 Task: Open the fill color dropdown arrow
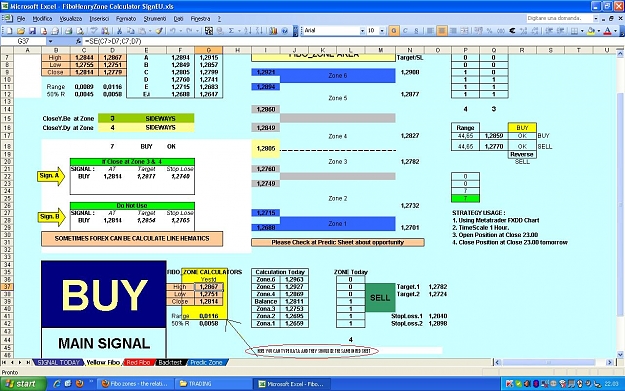pyautogui.click(x=599, y=31)
